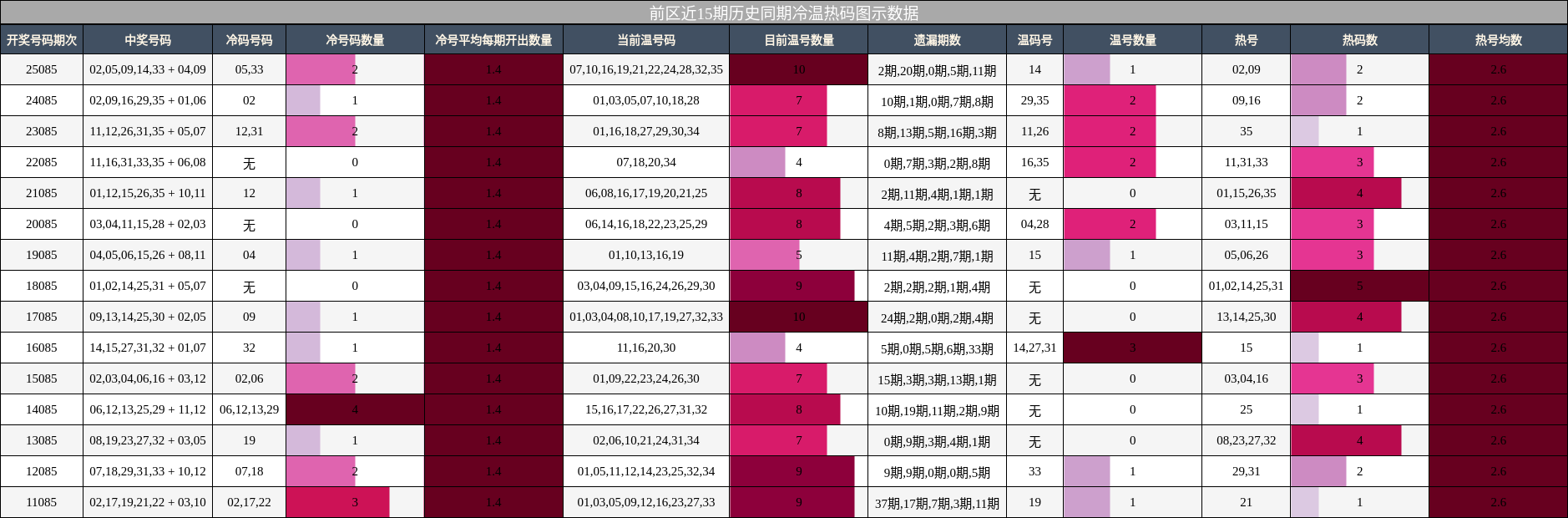Click warm numbers cell 11,16,20,30
Image resolution: width=1568 pixels, height=518 pixels.
(x=646, y=348)
